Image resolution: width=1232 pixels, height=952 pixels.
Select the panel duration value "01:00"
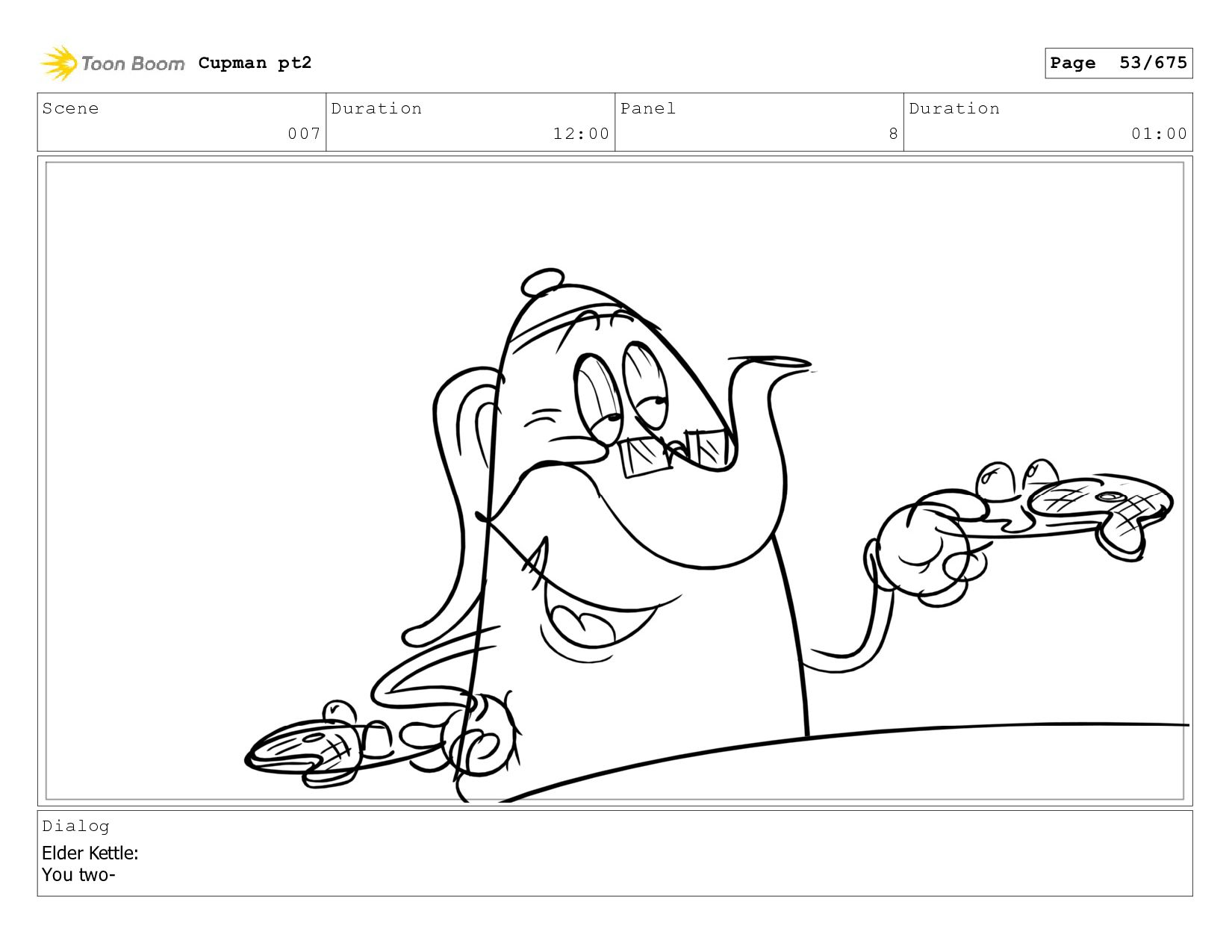(1159, 134)
